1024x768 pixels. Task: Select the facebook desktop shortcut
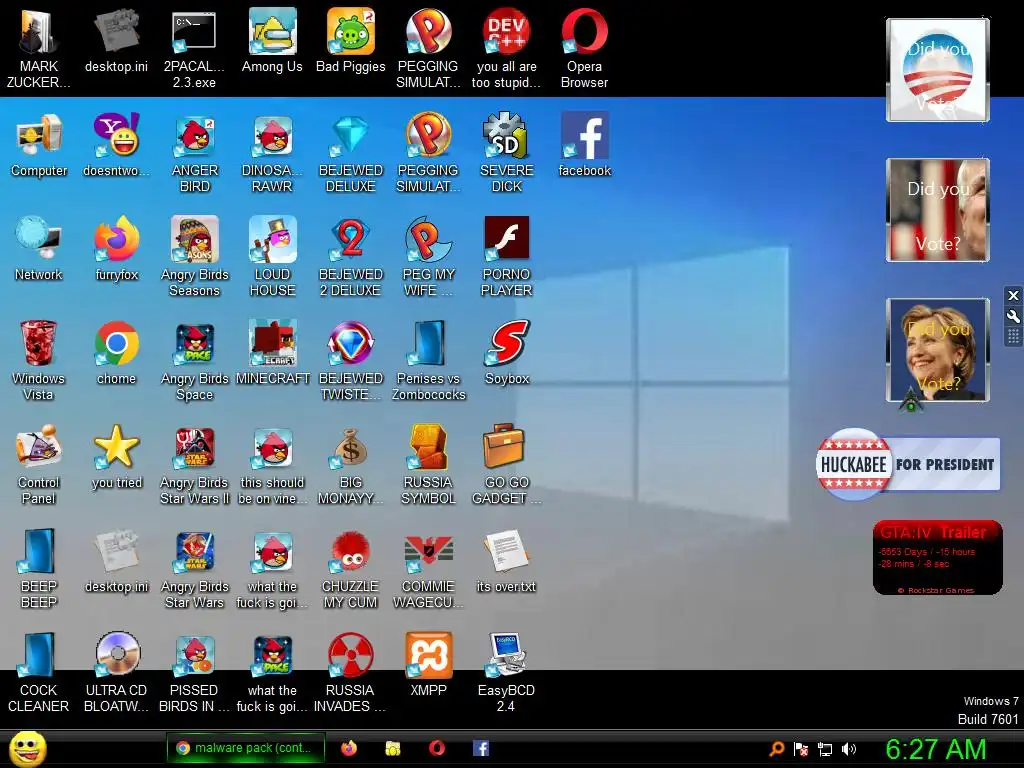coord(584,145)
